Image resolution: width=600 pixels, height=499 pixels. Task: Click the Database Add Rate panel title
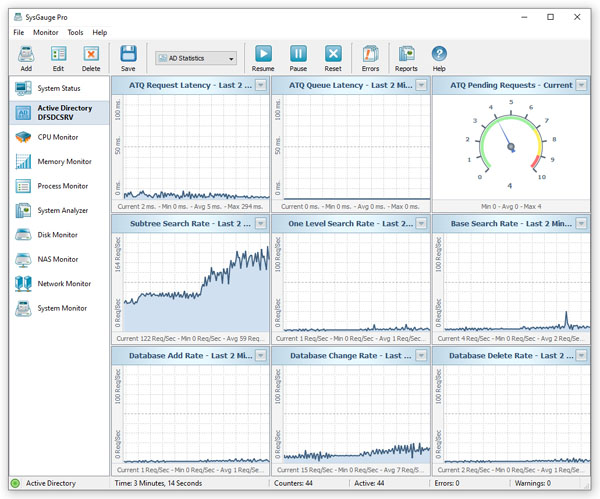pos(191,356)
